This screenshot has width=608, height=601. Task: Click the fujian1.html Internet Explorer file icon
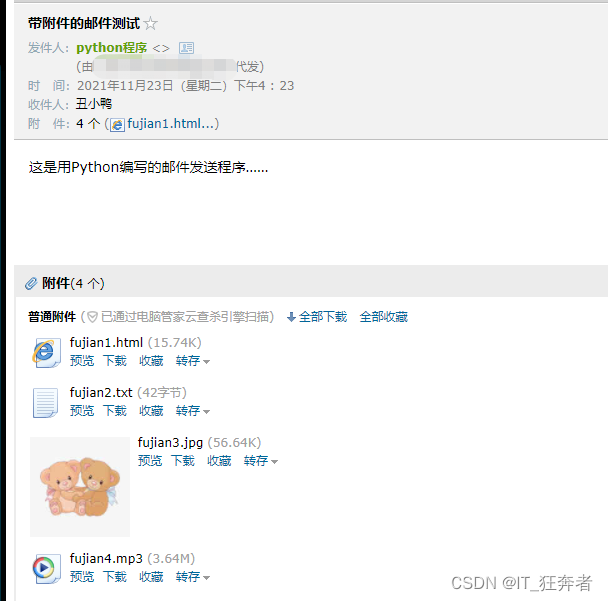click(47, 352)
